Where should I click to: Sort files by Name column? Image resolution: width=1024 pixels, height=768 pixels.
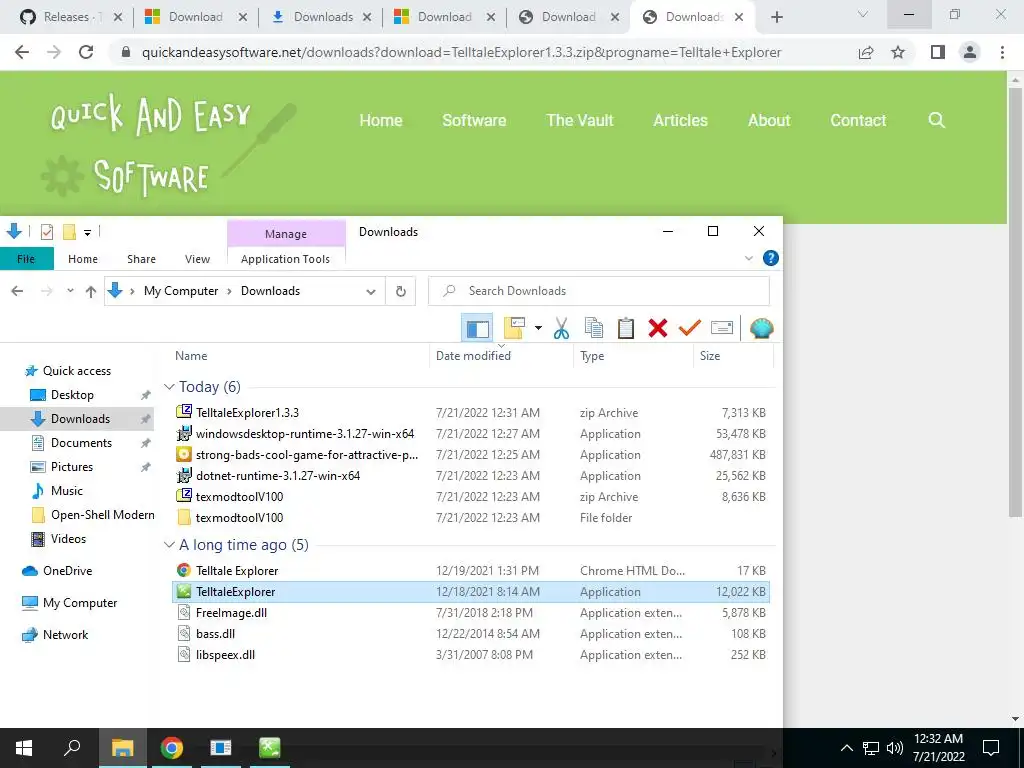tap(191, 356)
